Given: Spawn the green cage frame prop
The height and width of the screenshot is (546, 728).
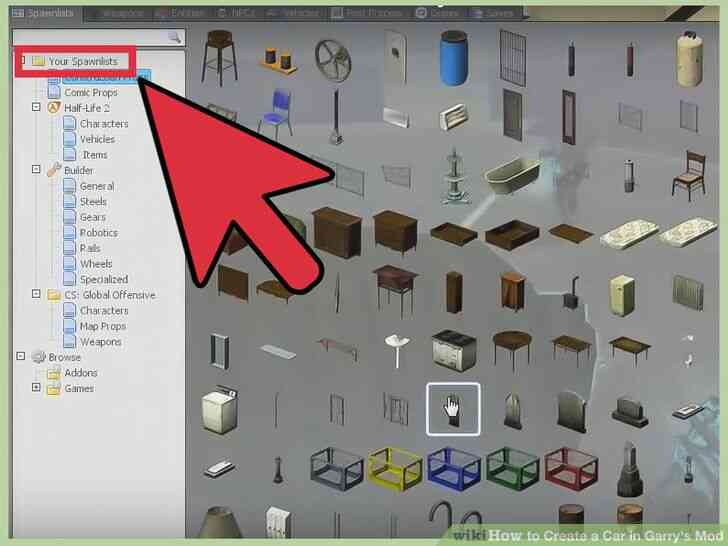Looking at the screenshot, I should (x=513, y=469).
